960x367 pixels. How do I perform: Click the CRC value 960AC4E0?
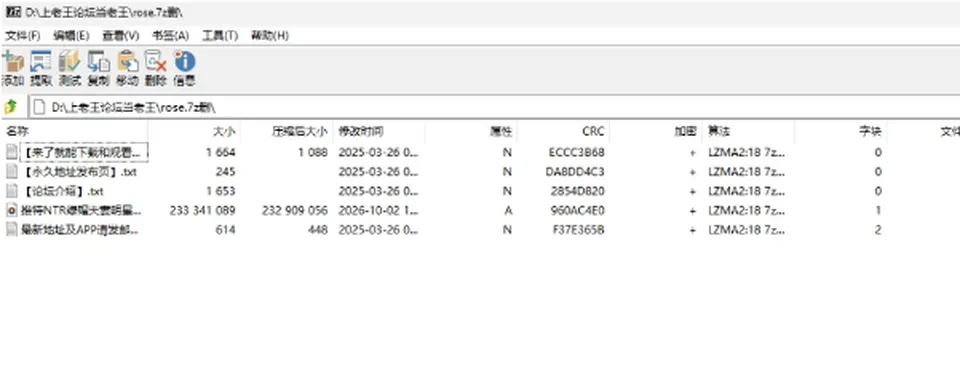point(577,211)
